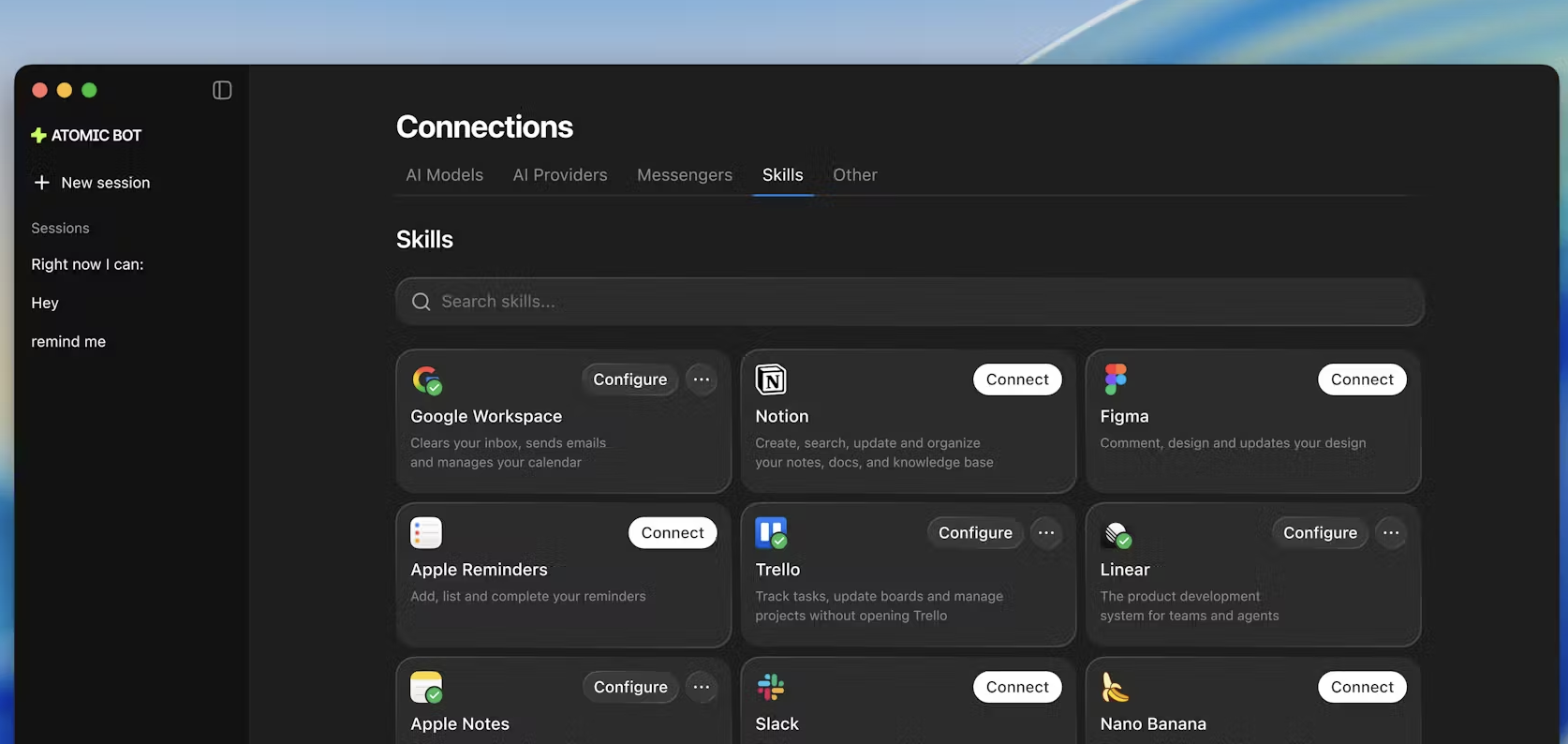The width and height of the screenshot is (1568, 744).
Task: Connect Apple Reminders skill
Action: pos(673,532)
